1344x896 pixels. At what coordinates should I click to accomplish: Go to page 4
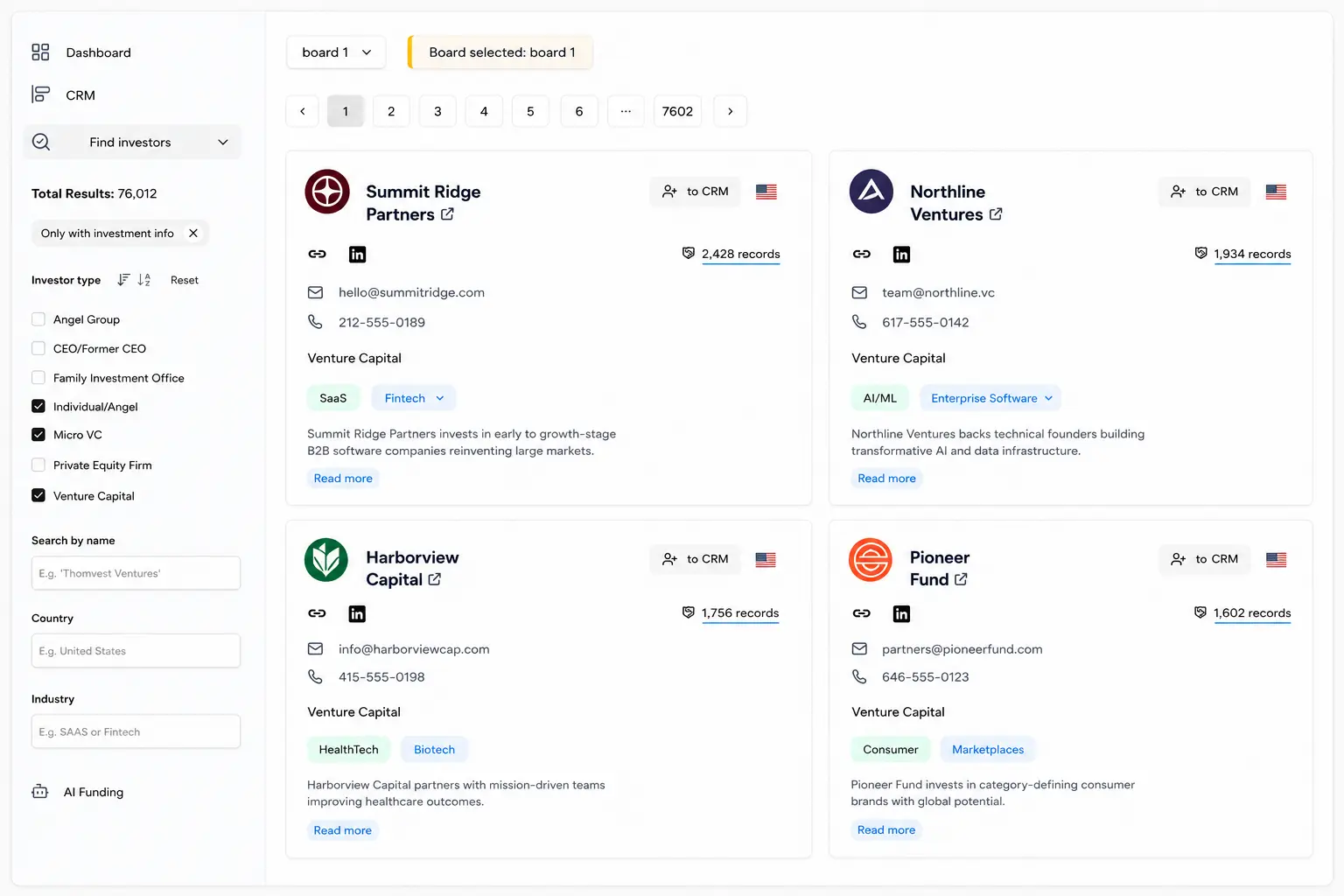coord(484,111)
